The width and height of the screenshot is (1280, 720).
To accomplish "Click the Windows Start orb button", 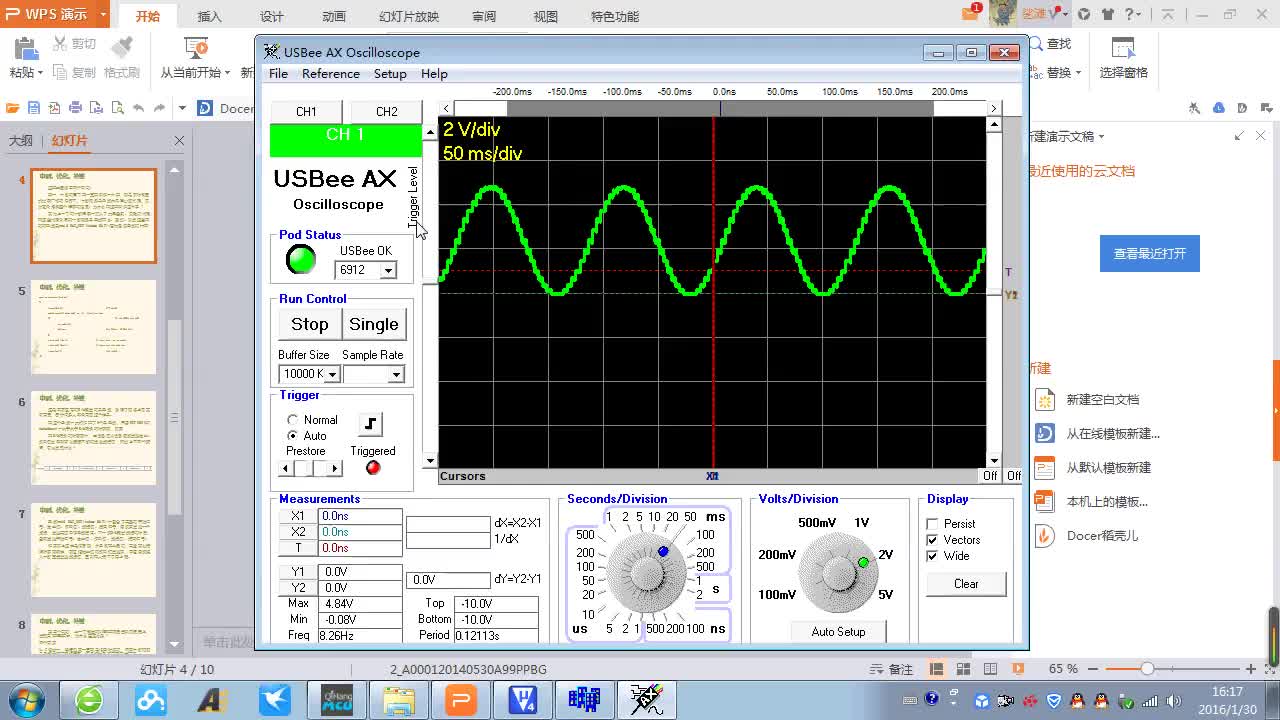I will coord(26,699).
